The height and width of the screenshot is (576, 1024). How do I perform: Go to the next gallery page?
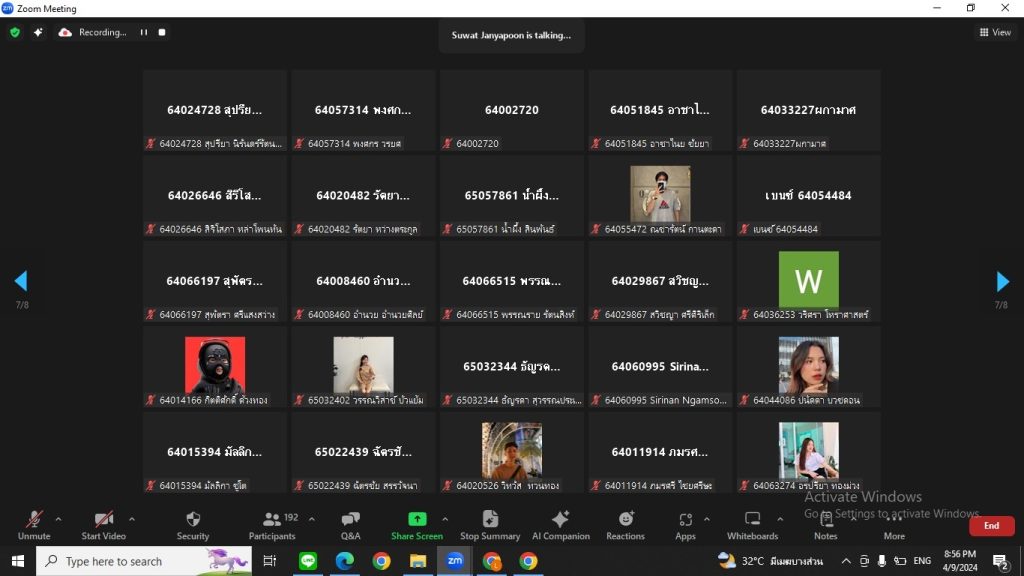point(1002,281)
